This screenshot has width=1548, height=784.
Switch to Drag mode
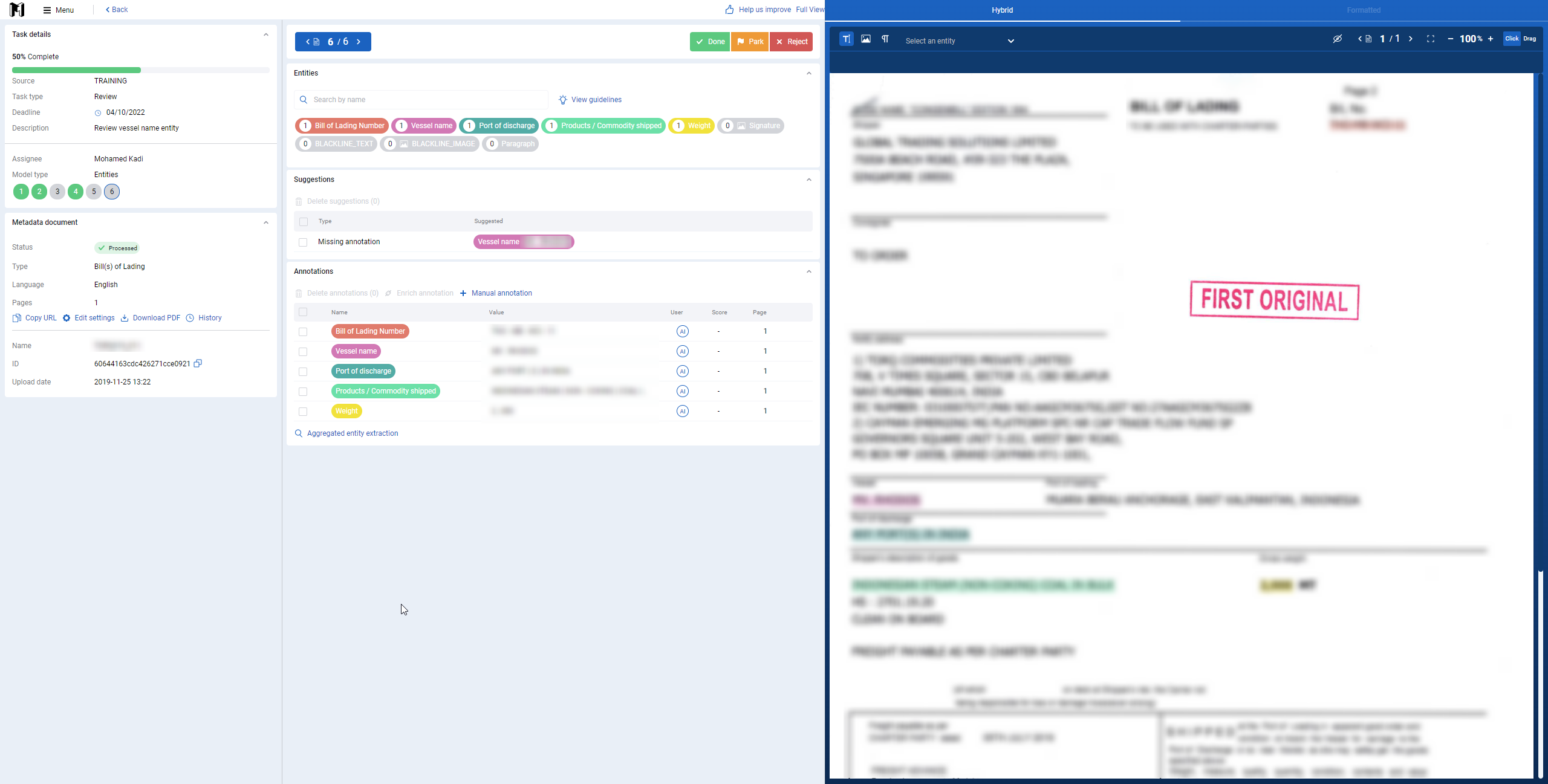point(1530,39)
